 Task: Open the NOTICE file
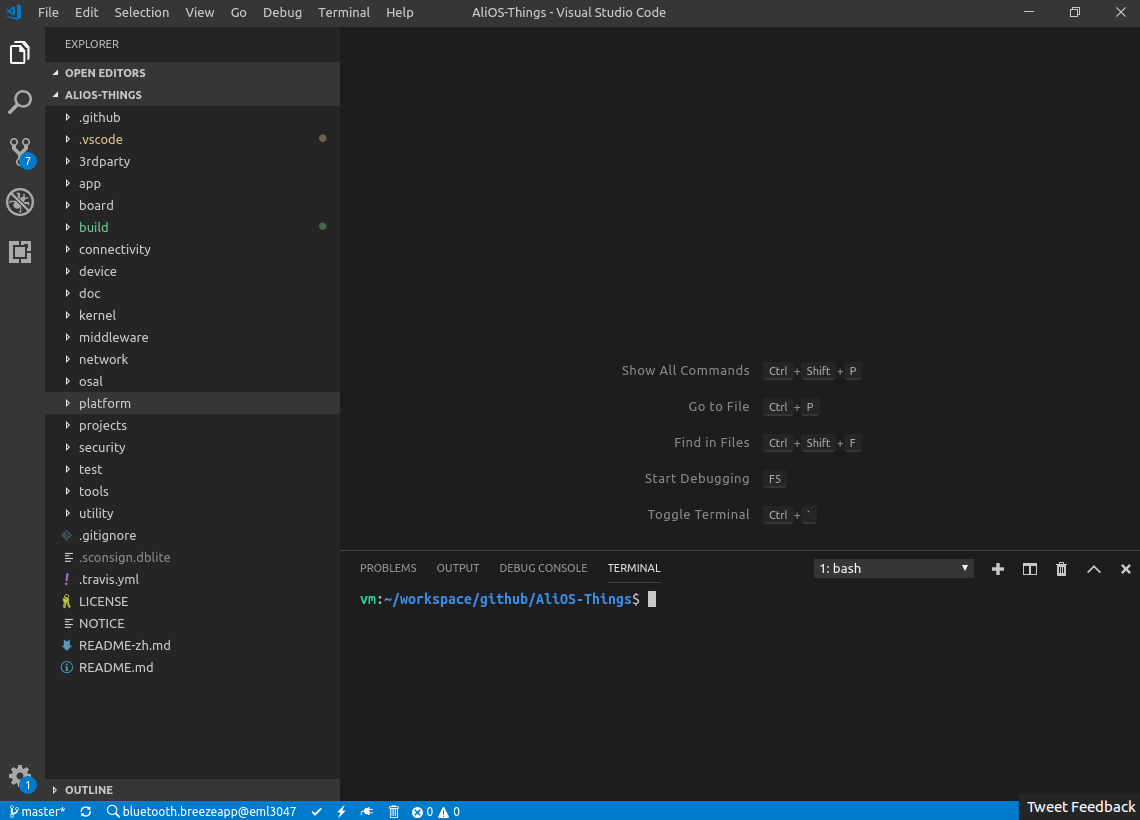click(192, 623)
